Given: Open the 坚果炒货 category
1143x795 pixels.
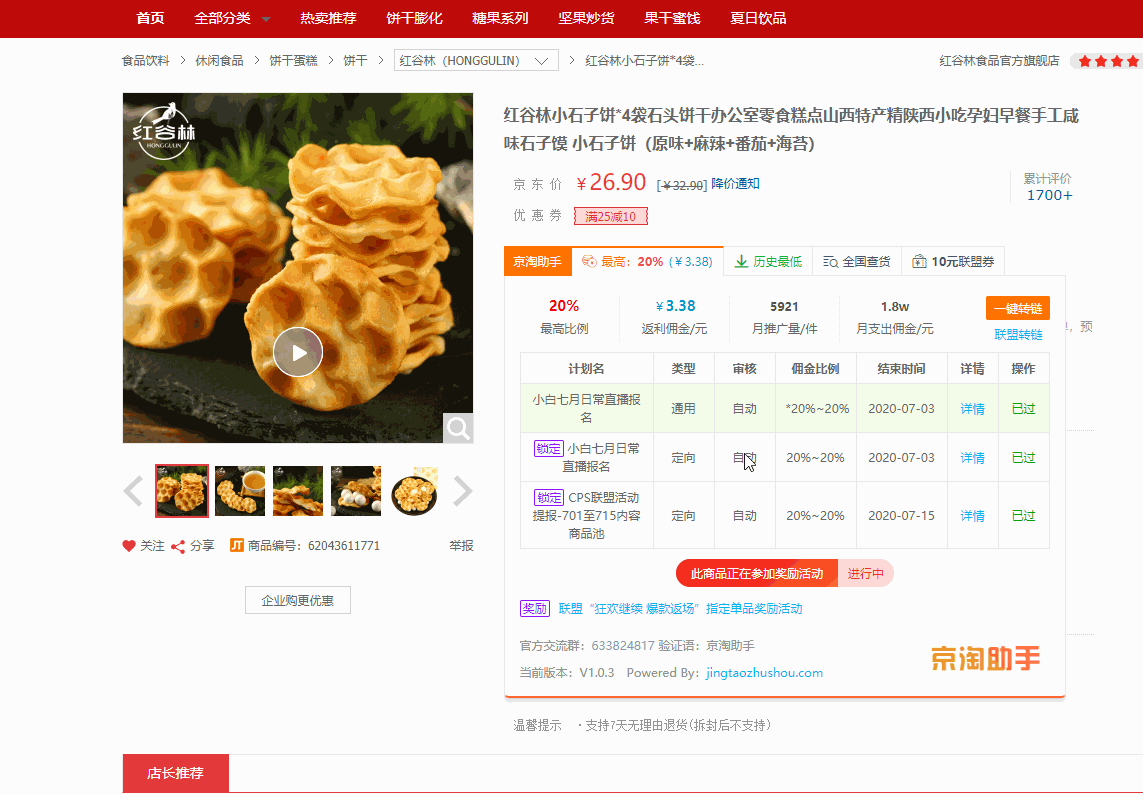Looking at the screenshot, I should tap(586, 18).
